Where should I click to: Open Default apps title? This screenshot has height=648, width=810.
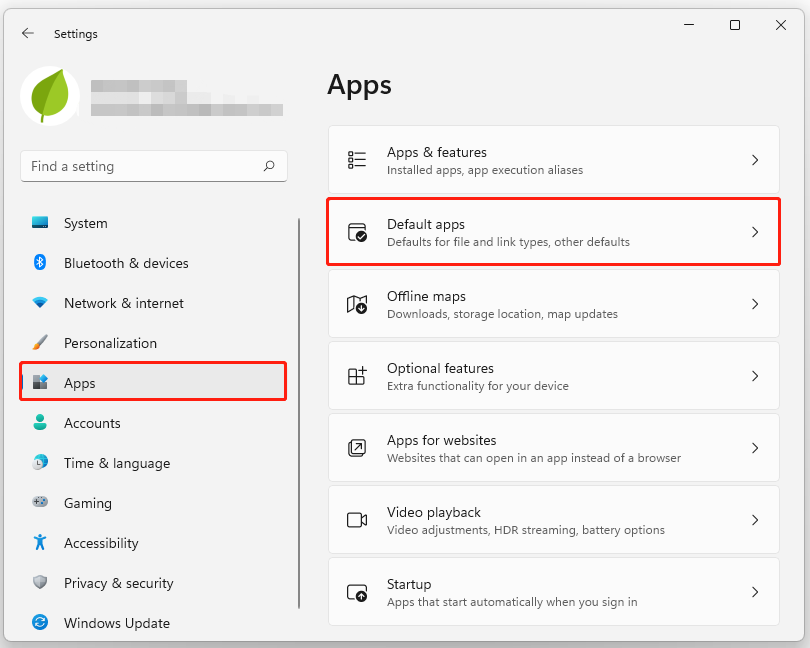426,224
